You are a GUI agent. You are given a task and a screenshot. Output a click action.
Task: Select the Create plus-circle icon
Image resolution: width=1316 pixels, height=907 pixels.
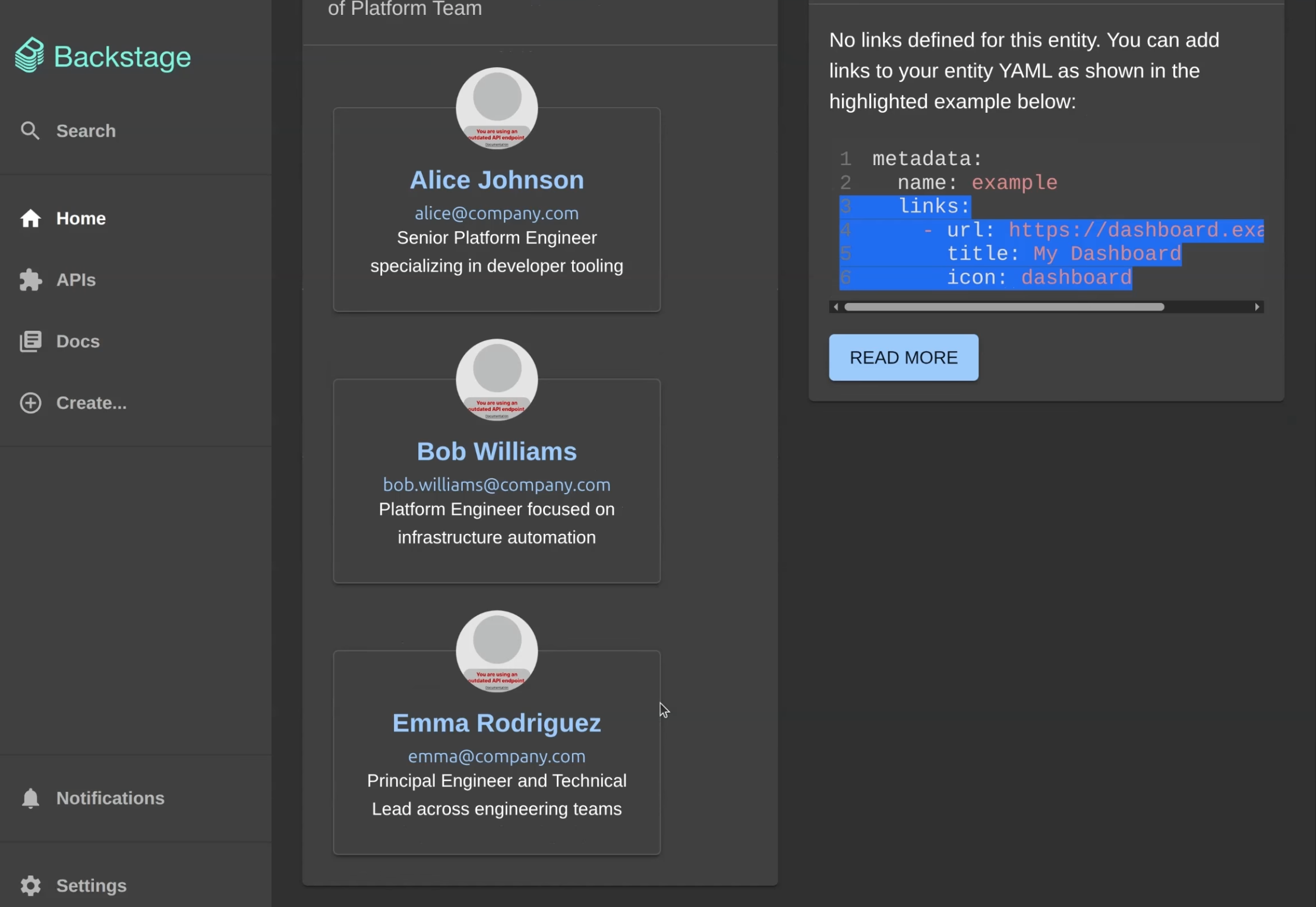30,403
